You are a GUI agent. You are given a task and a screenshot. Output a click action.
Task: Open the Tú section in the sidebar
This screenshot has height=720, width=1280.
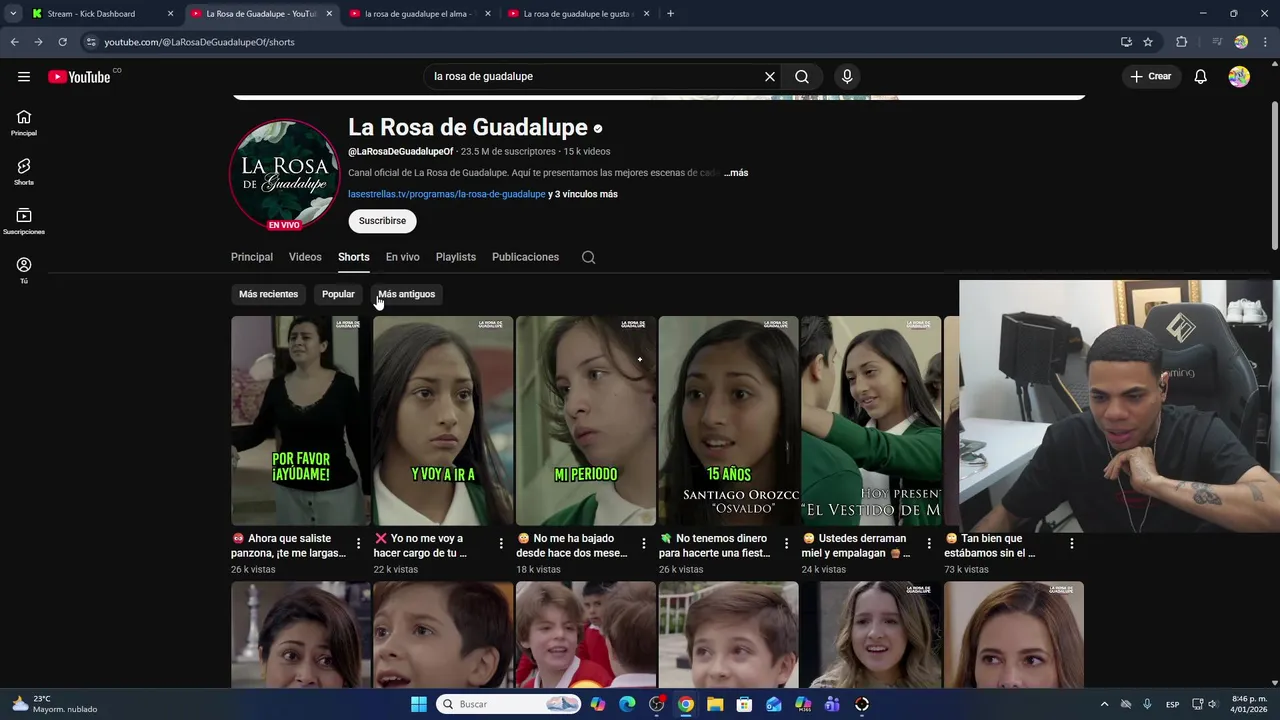pos(24,270)
